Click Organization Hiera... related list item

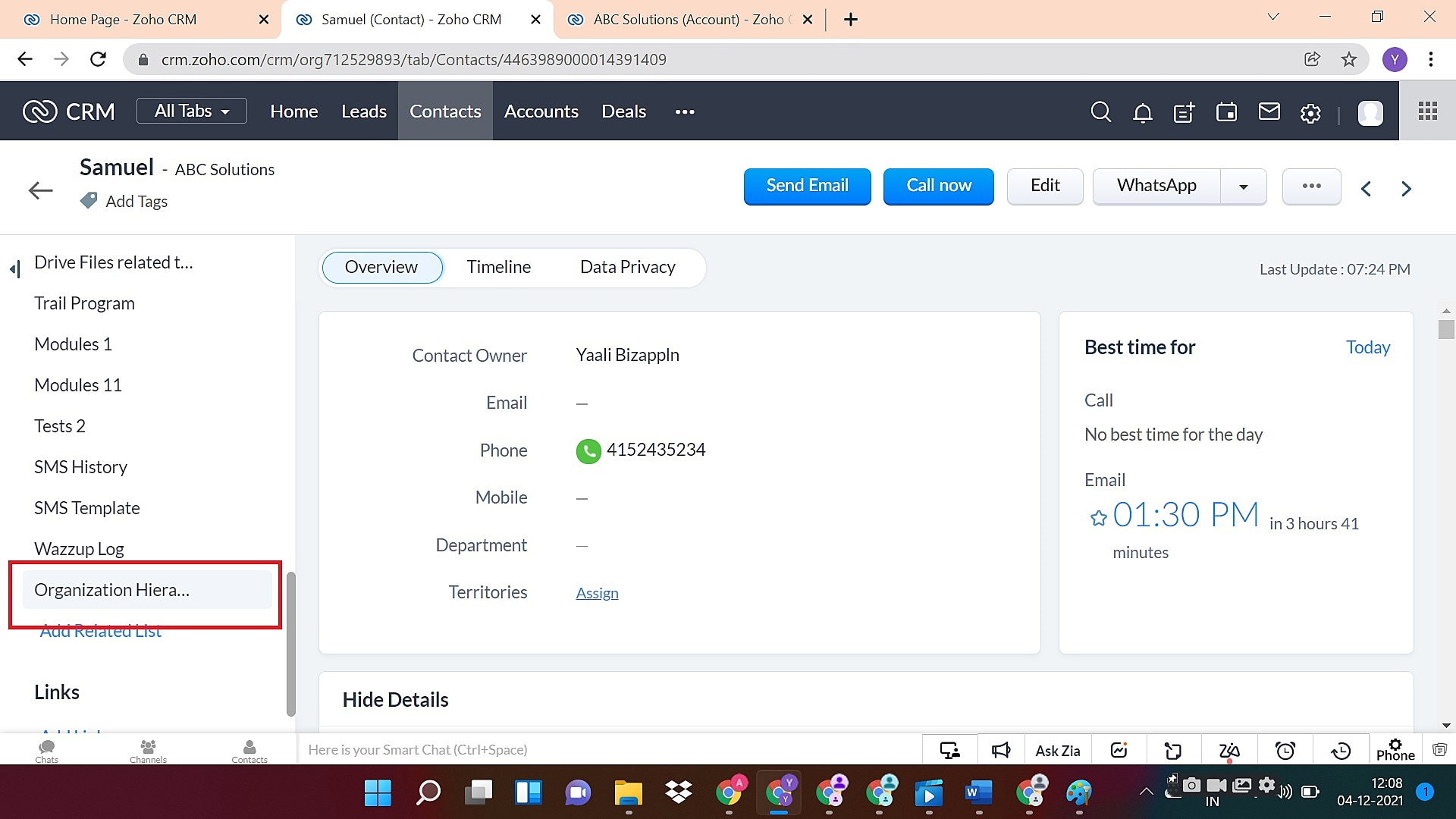tap(112, 589)
